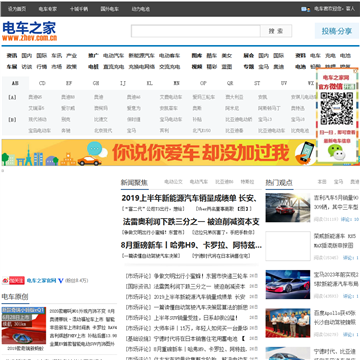This screenshot has width=360, height=360.
Task: Open the 访谈 navigation link
Action: (x=27, y=67)
